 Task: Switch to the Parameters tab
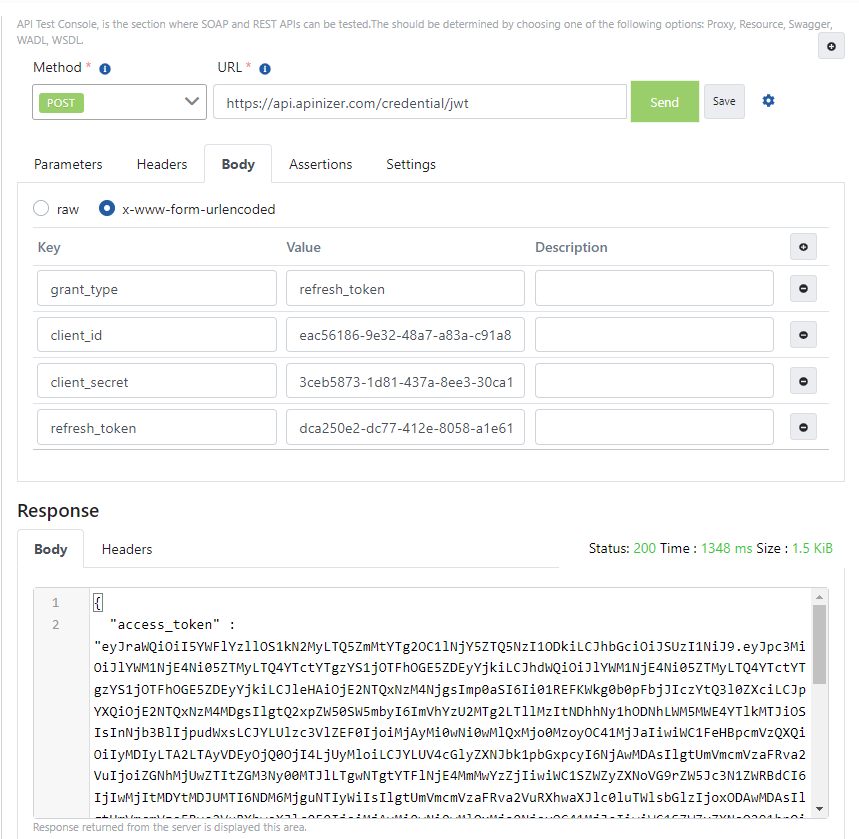click(x=67, y=164)
